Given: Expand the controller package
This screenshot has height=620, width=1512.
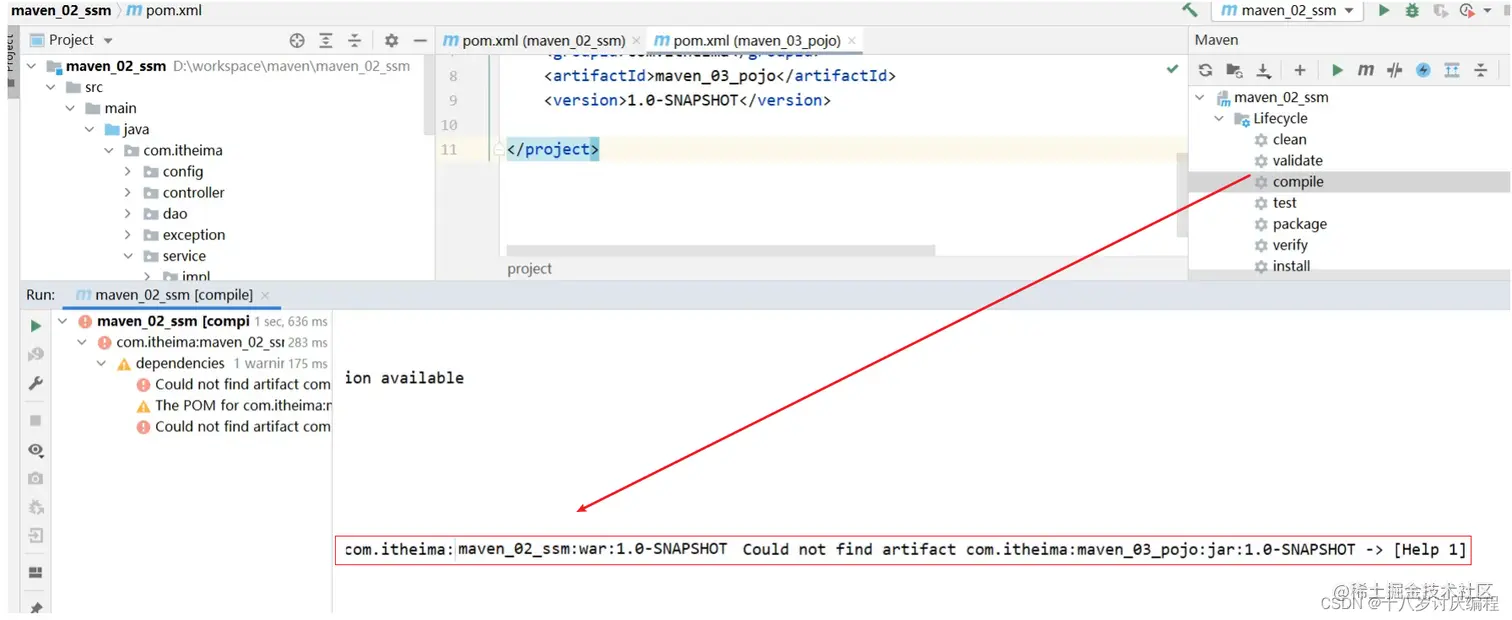Looking at the screenshot, I should pyautogui.click(x=128, y=192).
